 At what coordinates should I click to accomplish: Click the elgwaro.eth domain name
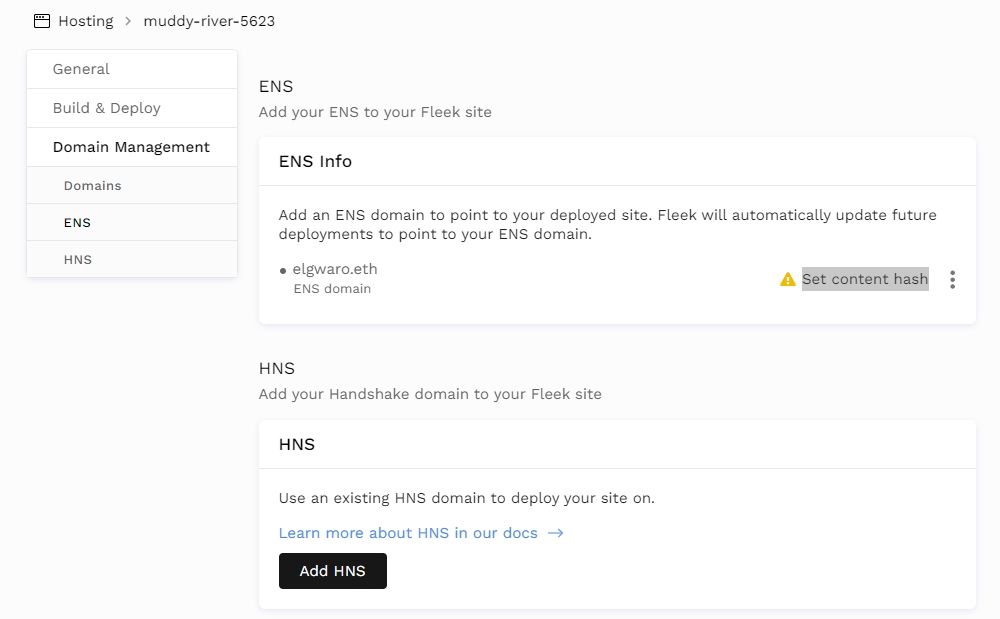[335, 269]
